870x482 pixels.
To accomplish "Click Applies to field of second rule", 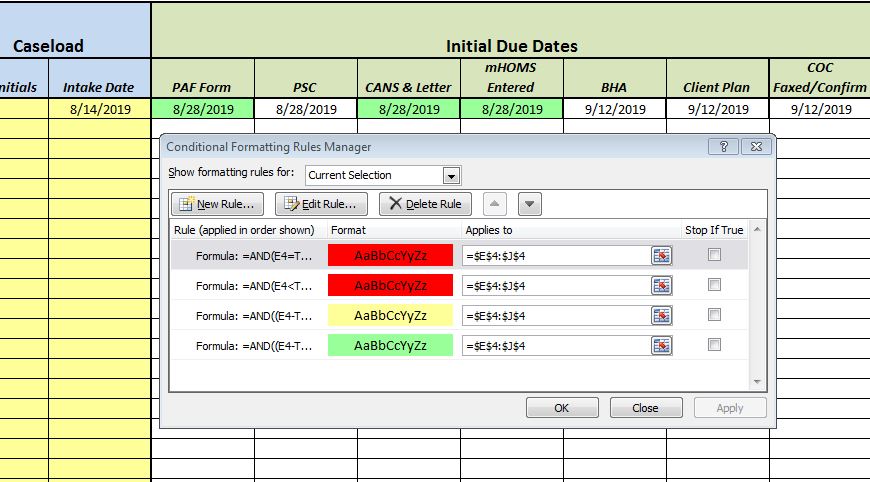I will click(557, 286).
